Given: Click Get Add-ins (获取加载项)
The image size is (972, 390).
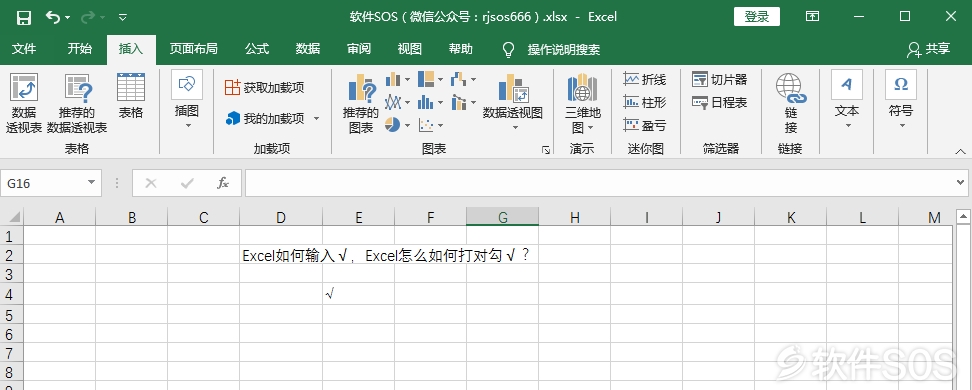Looking at the screenshot, I should [265, 87].
